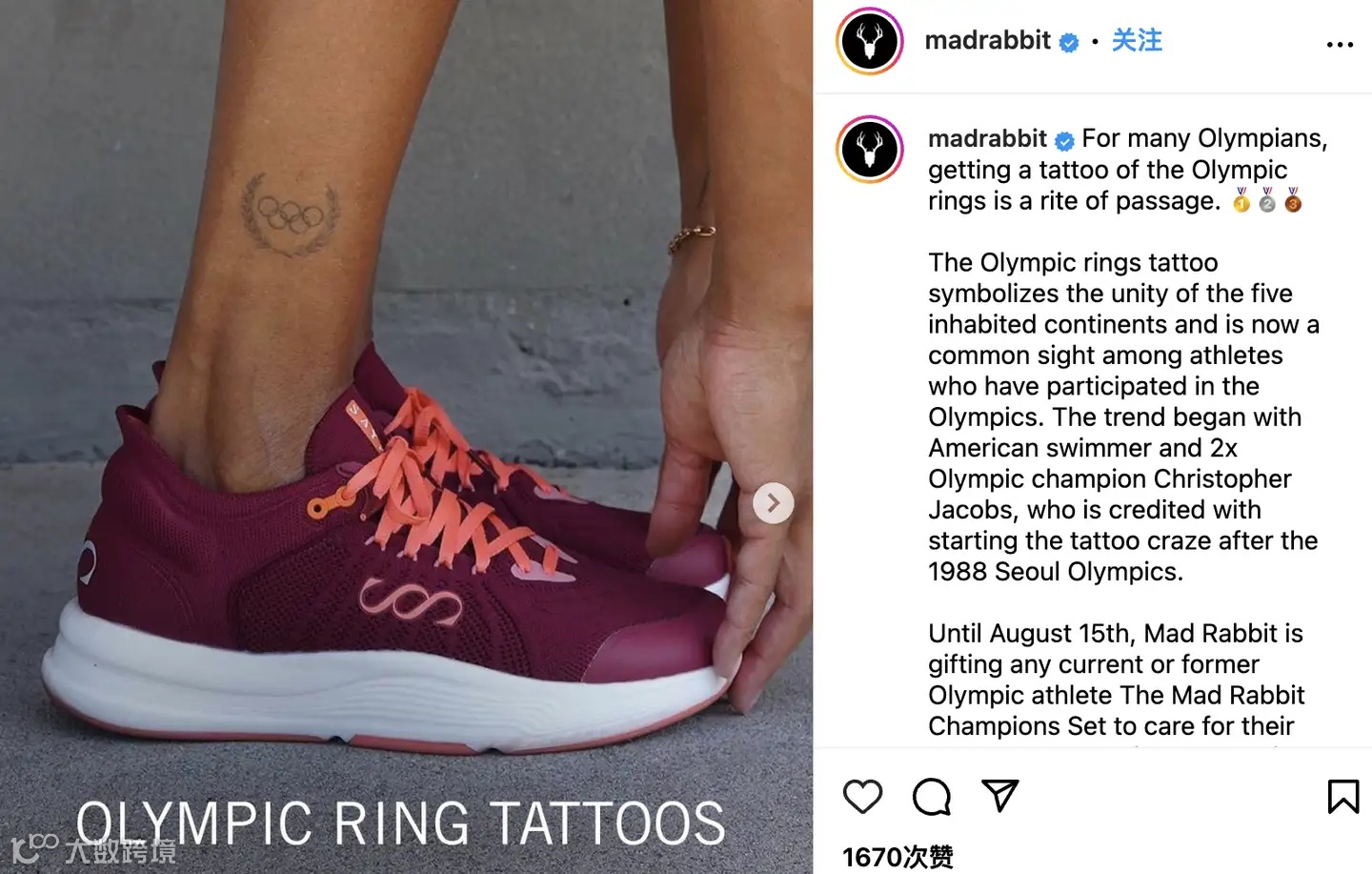Open madrabbit username in post header
1372x874 pixels.
click(987, 41)
